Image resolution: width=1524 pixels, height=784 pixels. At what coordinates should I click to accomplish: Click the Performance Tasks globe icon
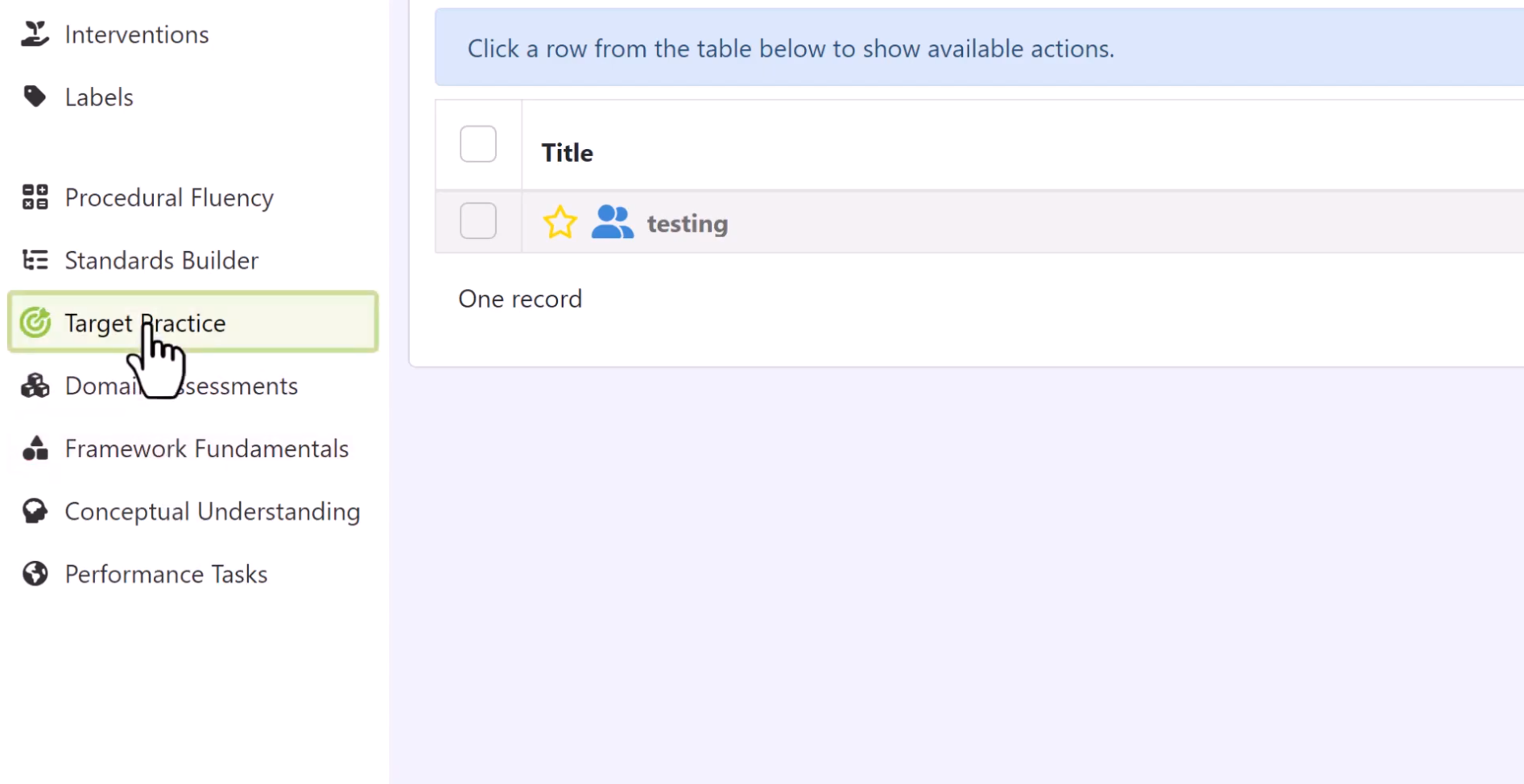(x=35, y=574)
